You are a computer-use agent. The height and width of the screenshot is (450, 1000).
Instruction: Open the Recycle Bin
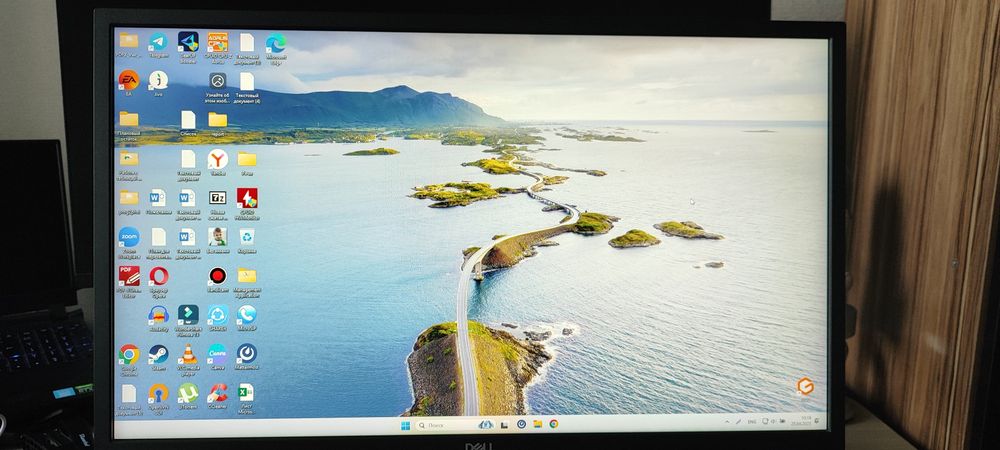point(246,237)
